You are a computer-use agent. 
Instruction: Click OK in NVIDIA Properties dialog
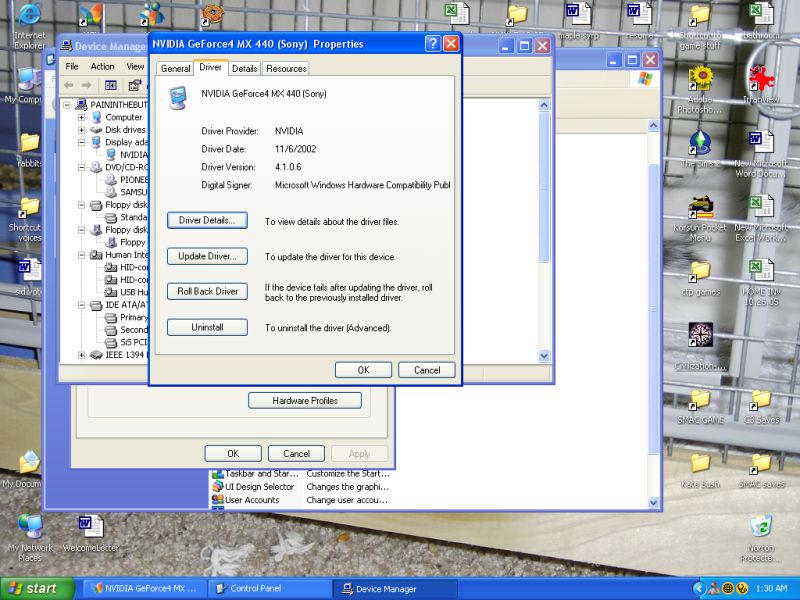(363, 370)
